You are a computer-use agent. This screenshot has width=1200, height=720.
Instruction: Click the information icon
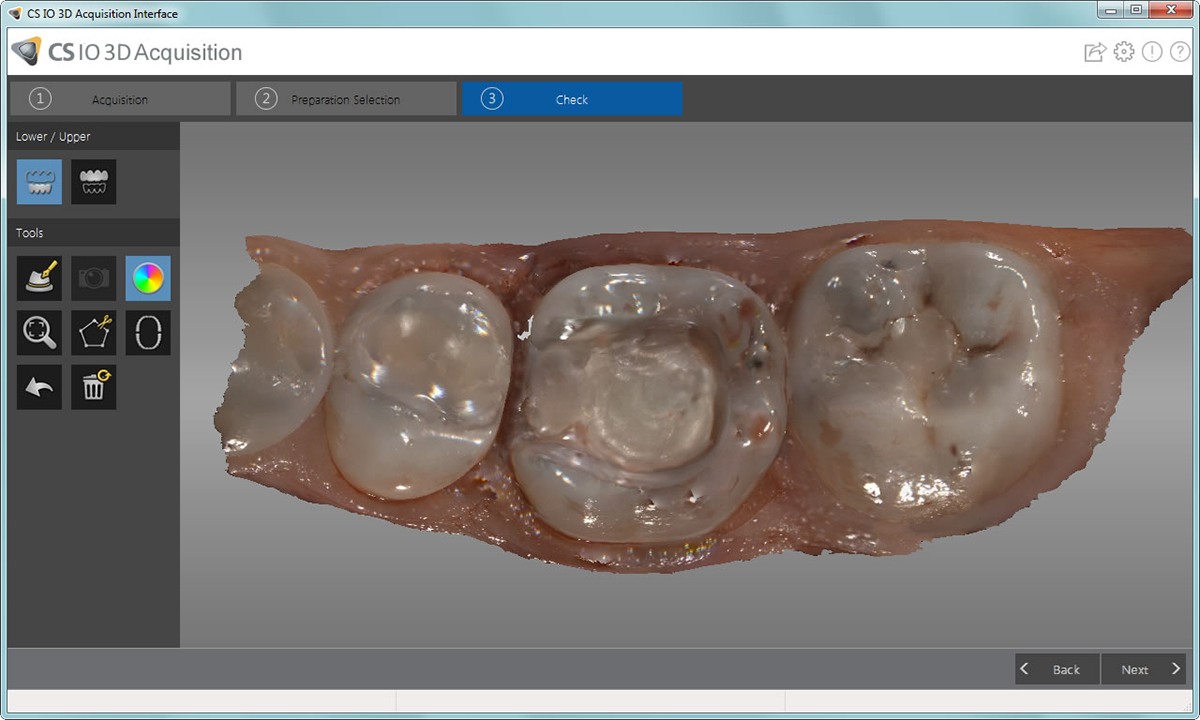pyautogui.click(x=1152, y=51)
